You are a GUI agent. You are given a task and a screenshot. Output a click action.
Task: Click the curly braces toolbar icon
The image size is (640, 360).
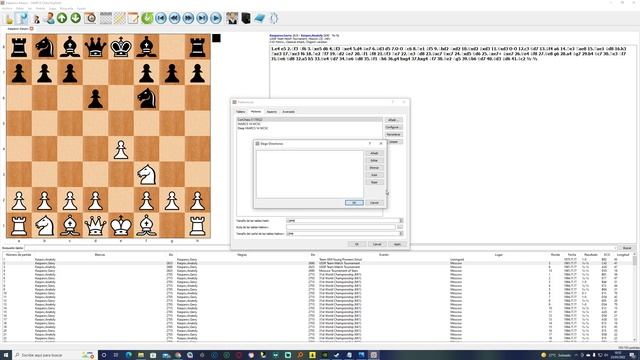[x=274, y=18]
